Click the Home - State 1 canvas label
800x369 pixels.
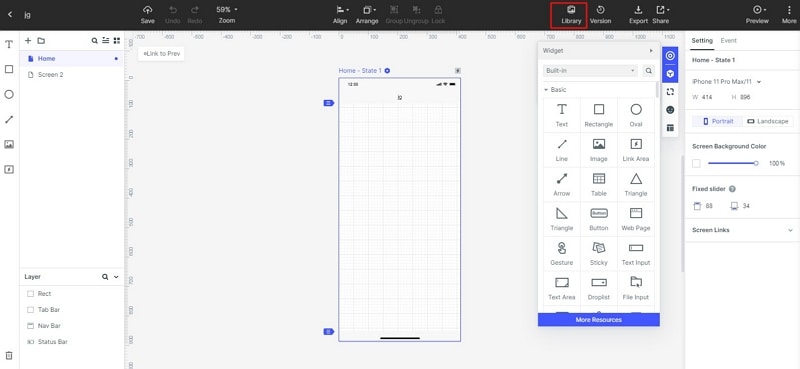coord(361,70)
